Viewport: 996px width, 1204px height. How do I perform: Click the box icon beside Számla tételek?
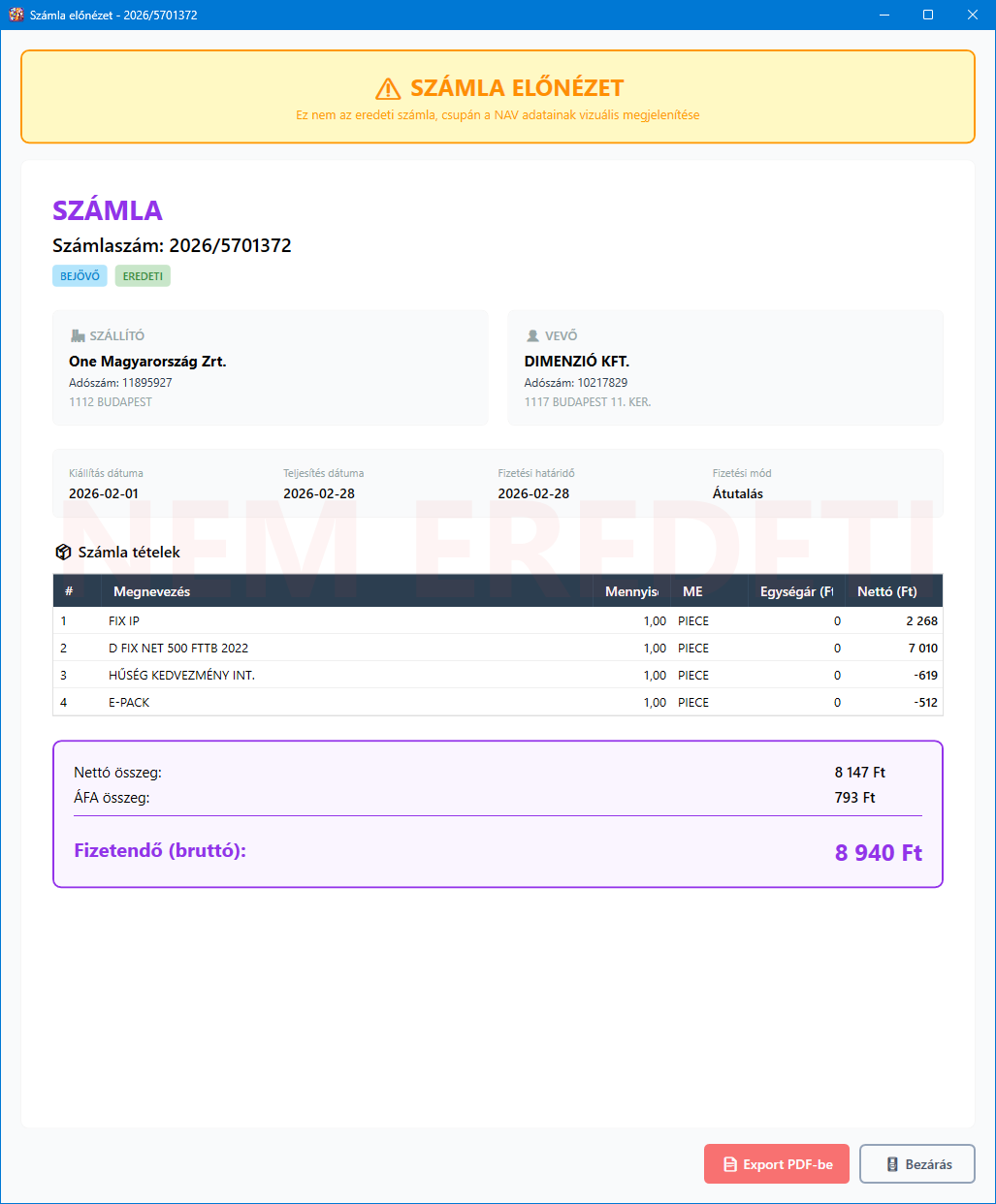coord(63,552)
